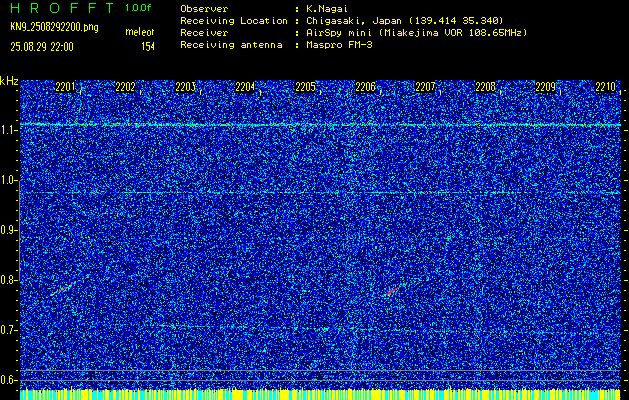Click the 0.8 kHz axis label

(8, 280)
